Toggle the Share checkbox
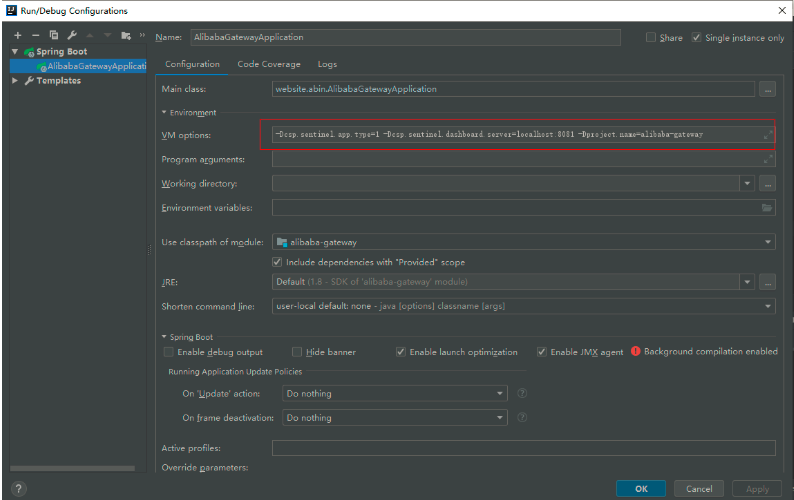Image resolution: width=794 pixels, height=500 pixels. pos(651,37)
